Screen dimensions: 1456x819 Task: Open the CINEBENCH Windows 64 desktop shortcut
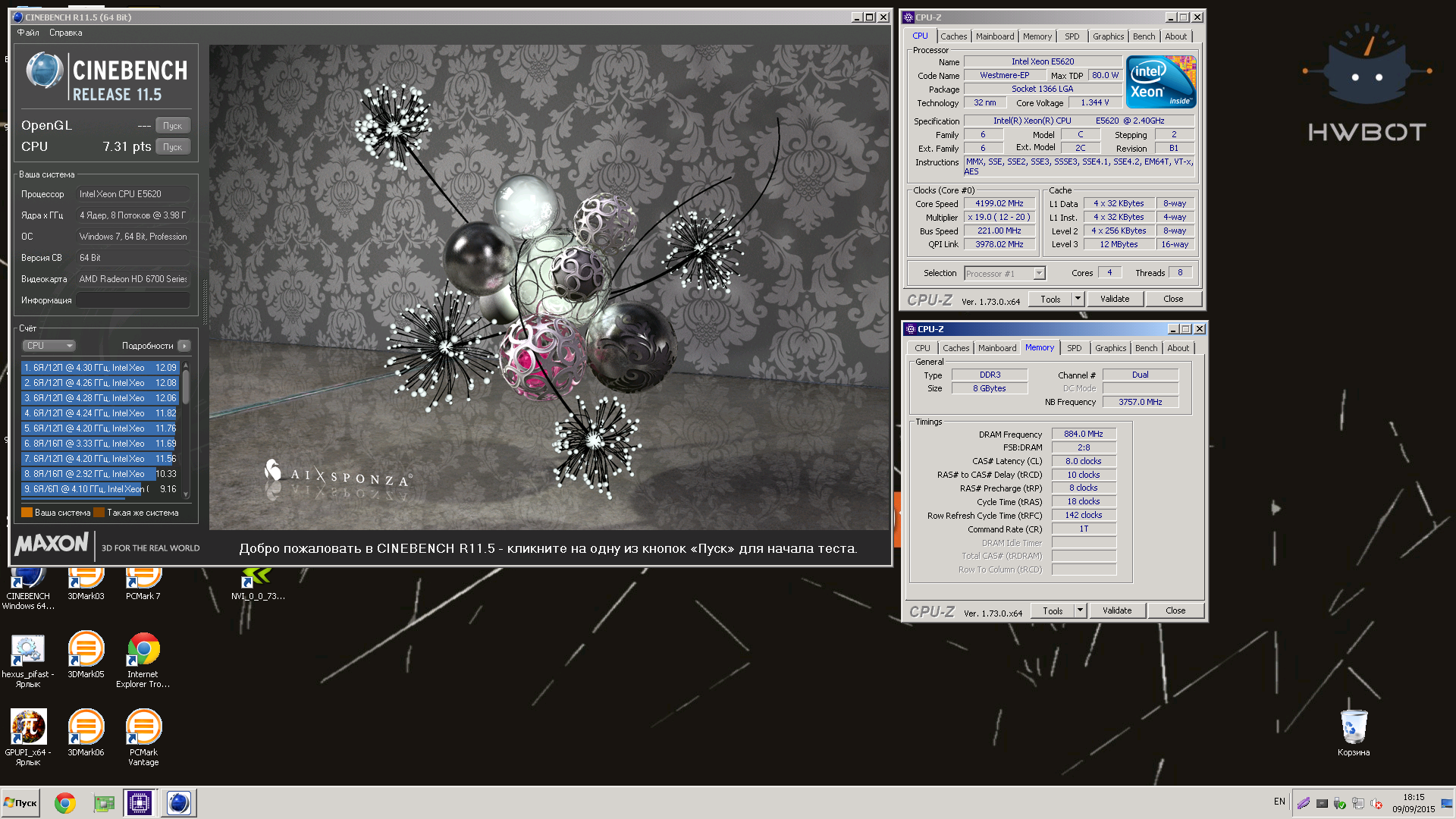(x=28, y=588)
